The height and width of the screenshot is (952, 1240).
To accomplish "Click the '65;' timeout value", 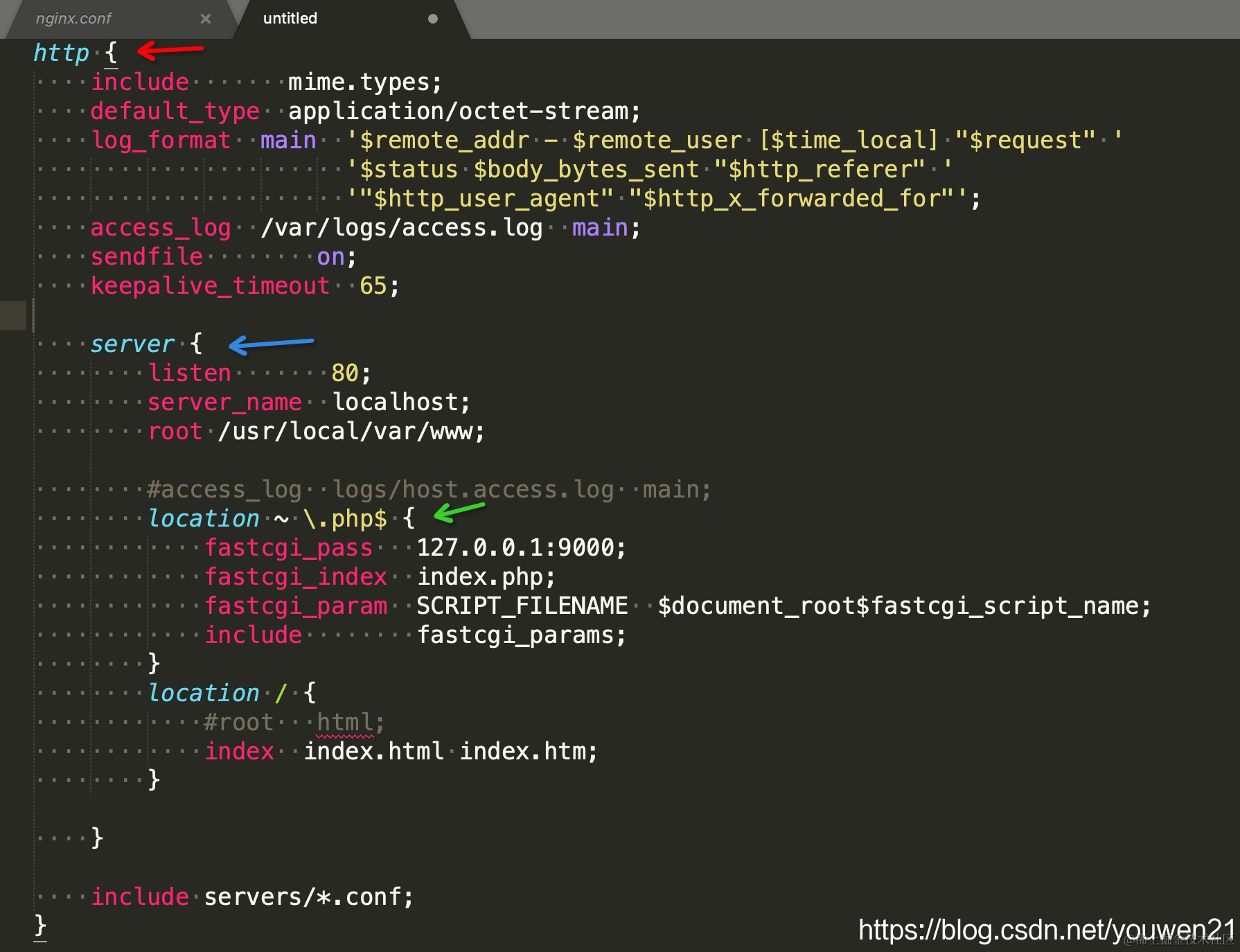I will (380, 286).
